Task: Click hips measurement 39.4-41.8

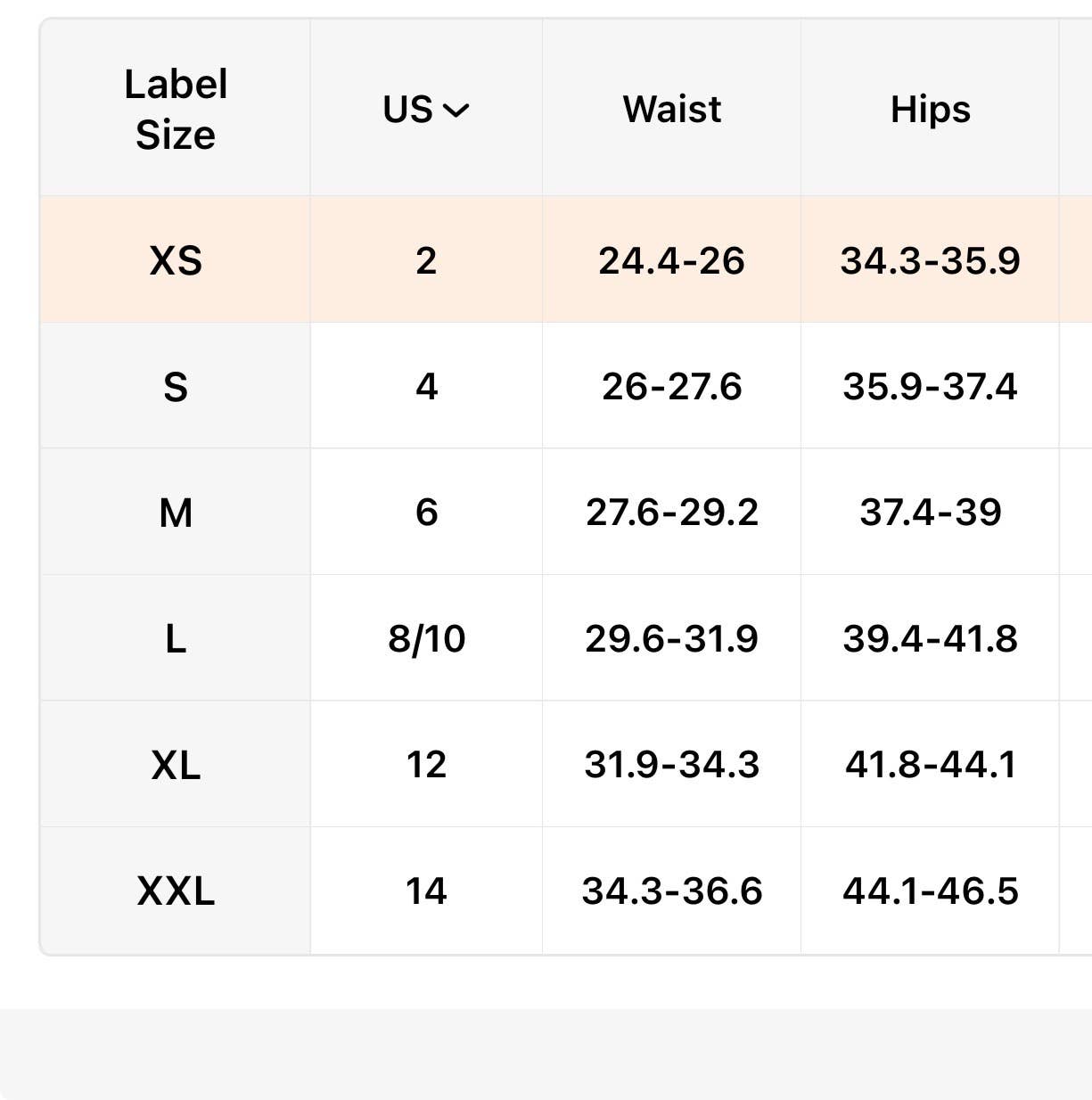Action: (930, 639)
